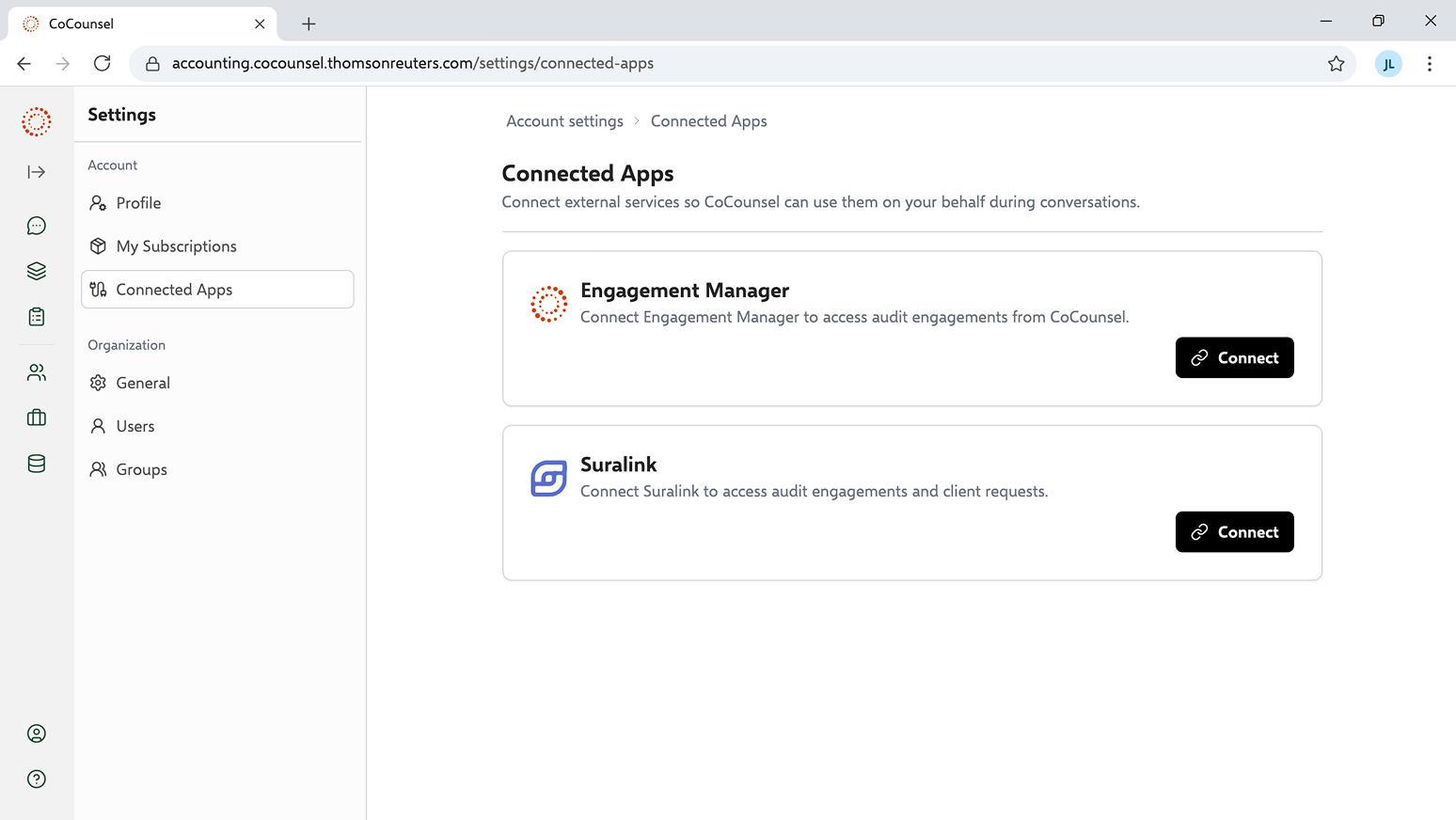
Task: Open the help question mark icon
Action: point(37,779)
